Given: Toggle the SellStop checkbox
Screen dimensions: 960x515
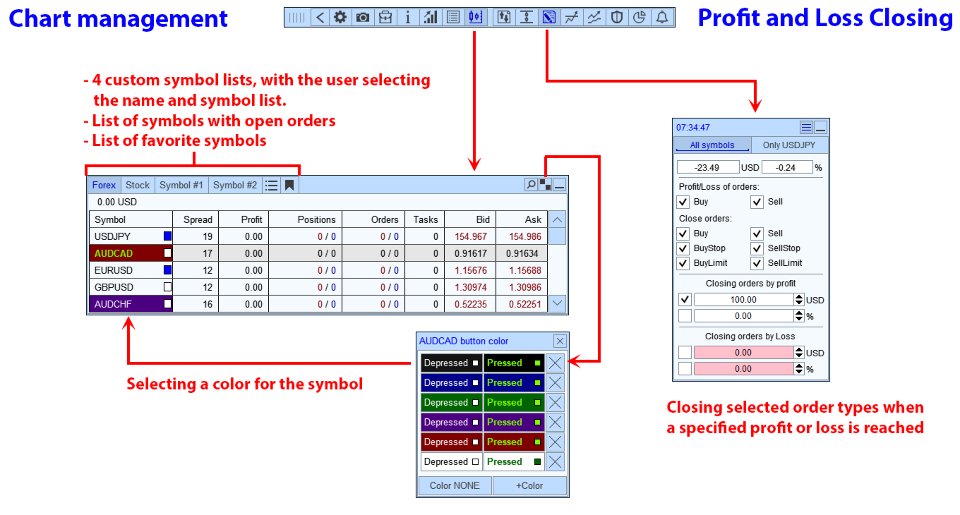Looking at the screenshot, I should (757, 249).
